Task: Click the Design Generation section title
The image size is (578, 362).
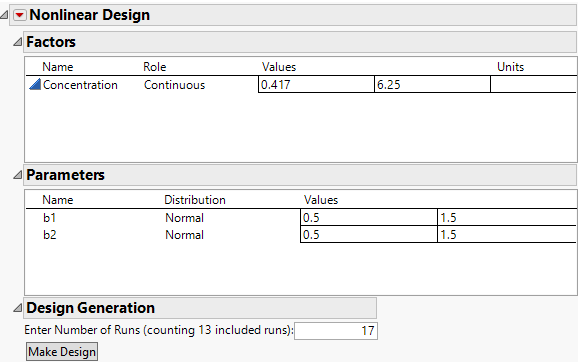Action: point(90,308)
